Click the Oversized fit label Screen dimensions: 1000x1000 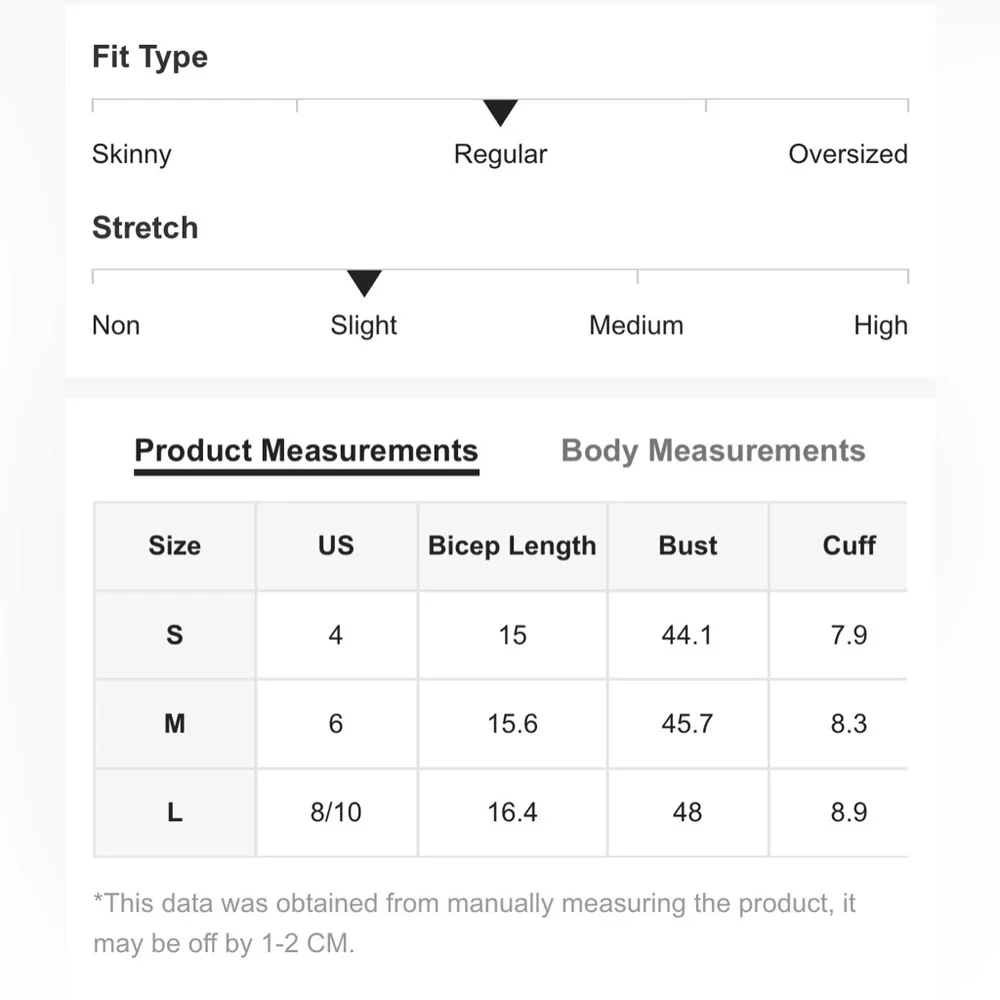point(847,155)
